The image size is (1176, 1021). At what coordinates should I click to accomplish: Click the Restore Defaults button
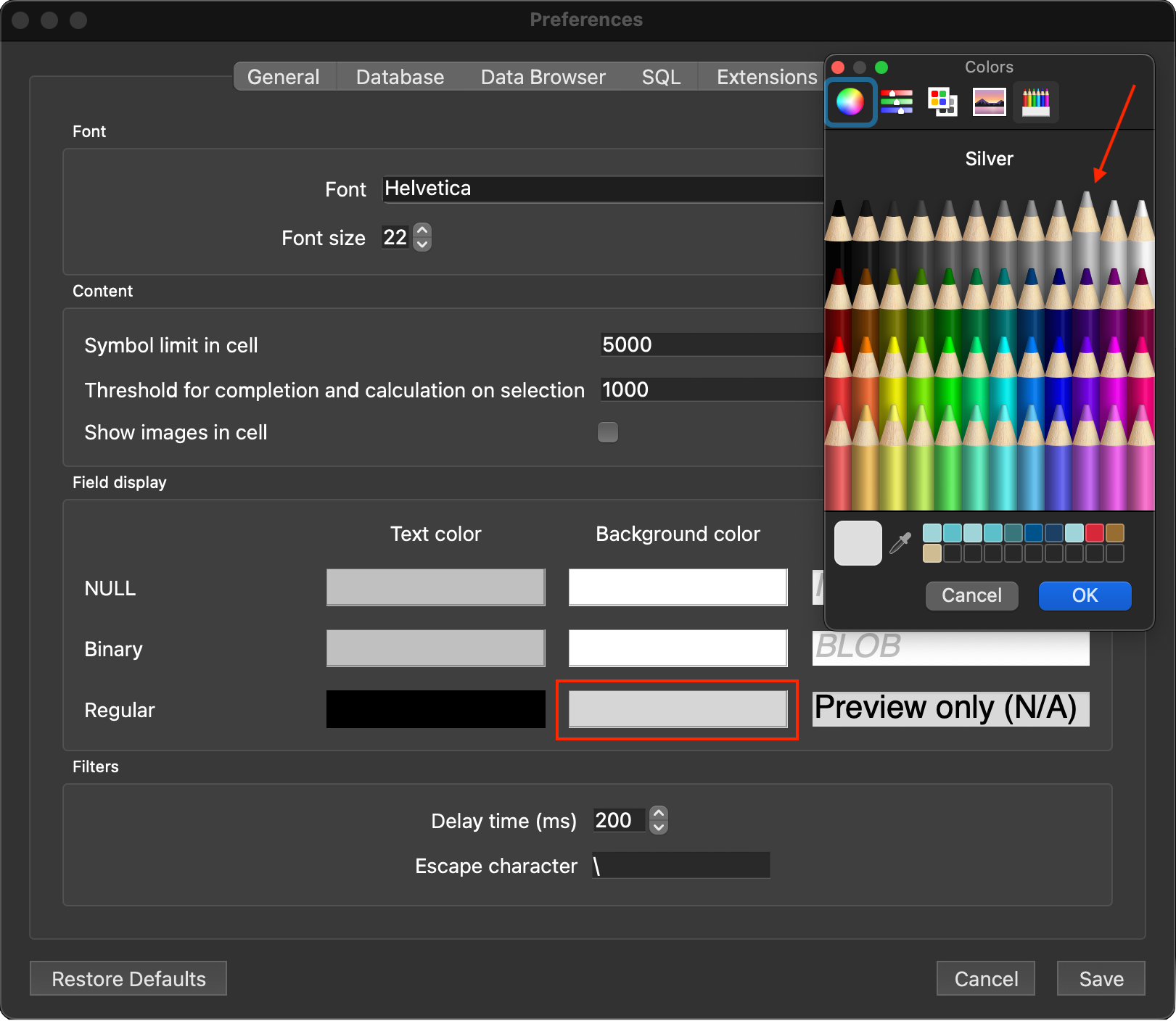point(128,979)
